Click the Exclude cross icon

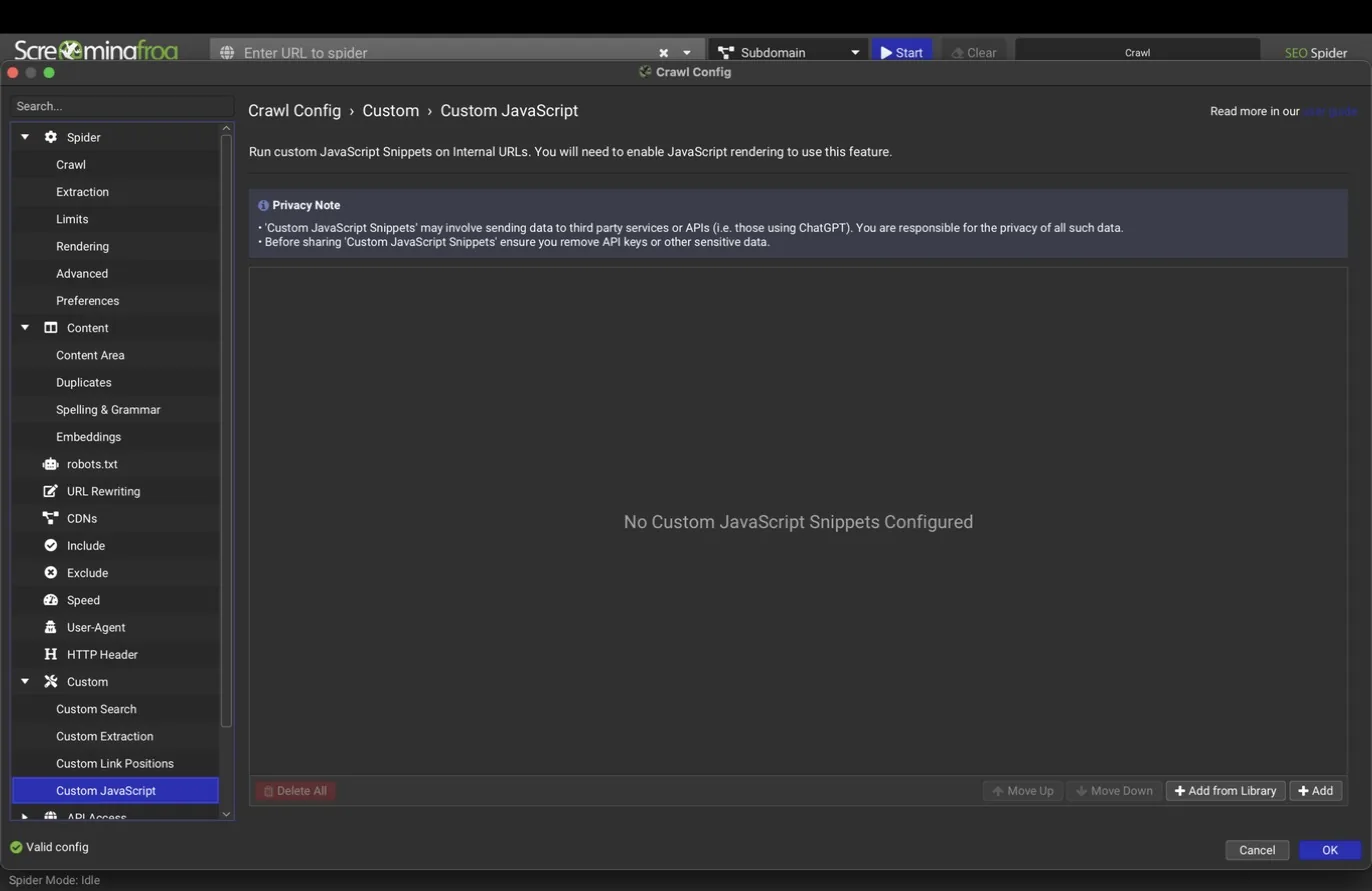tap(50, 573)
